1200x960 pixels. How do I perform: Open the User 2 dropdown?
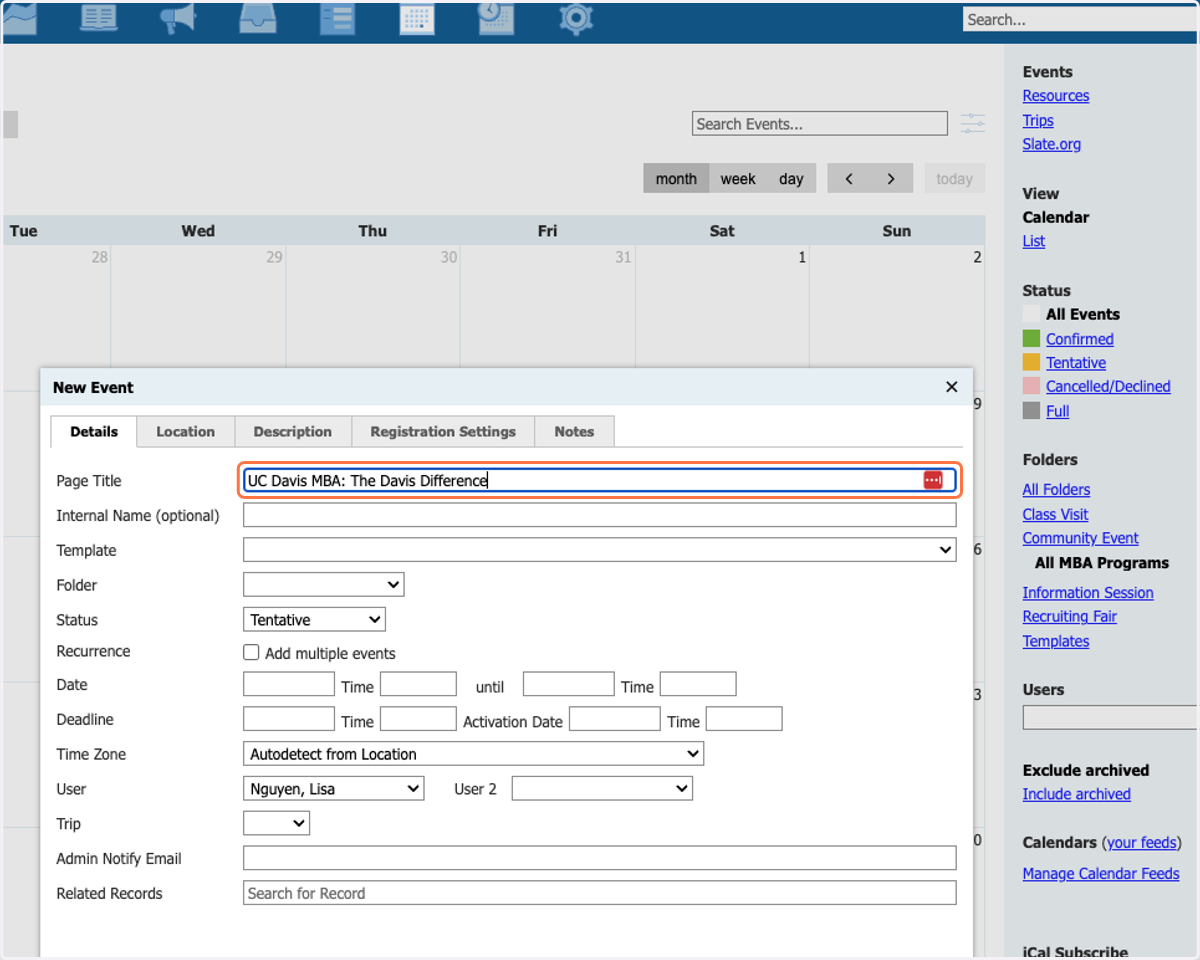(x=602, y=789)
